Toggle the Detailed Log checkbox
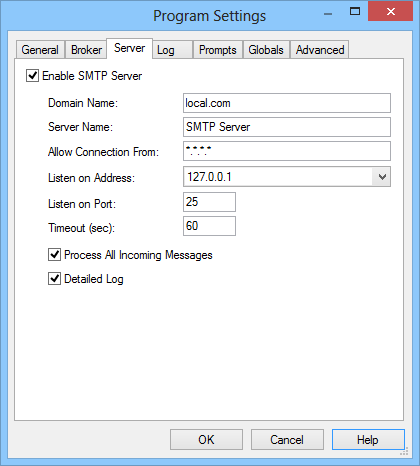 pos(54,279)
